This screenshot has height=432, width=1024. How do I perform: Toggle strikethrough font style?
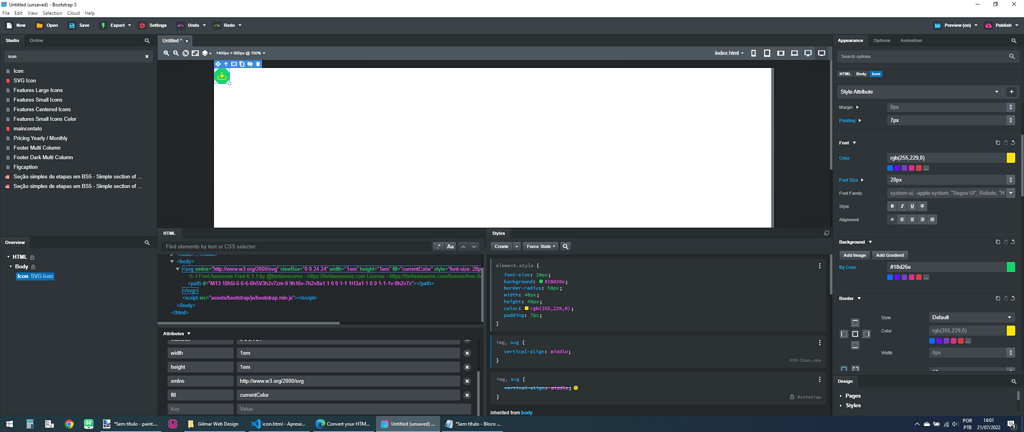pos(922,206)
